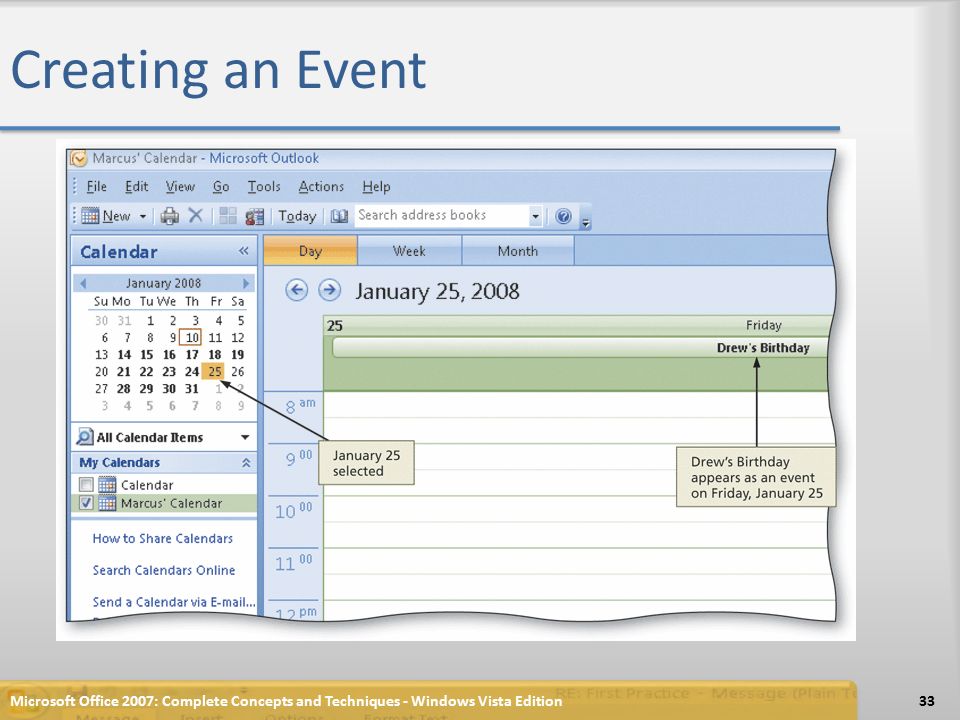Click How to Share Calendars link
The image size is (960, 720).
pos(163,539)
